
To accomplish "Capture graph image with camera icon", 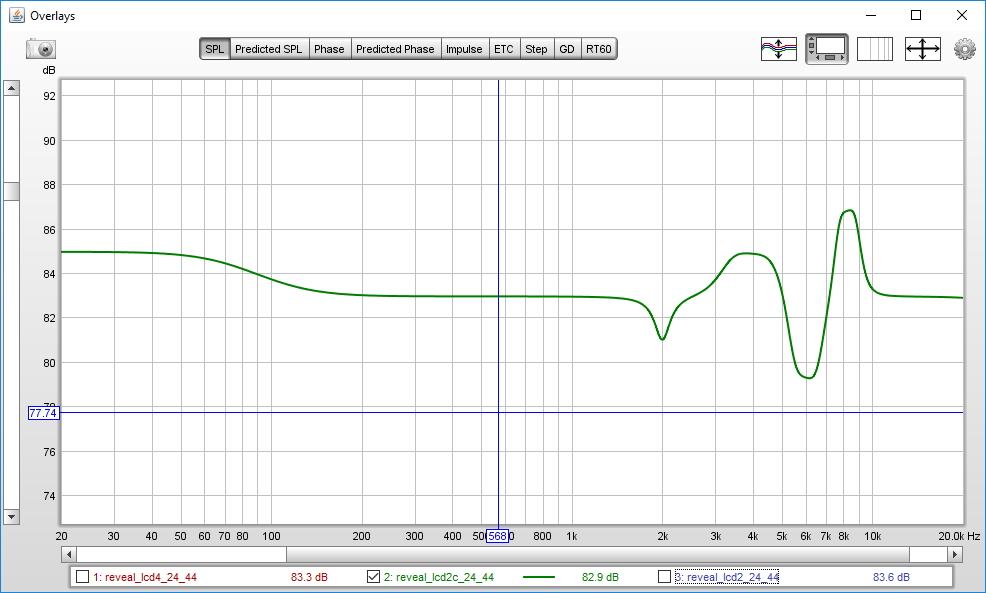I will [41, 48].
